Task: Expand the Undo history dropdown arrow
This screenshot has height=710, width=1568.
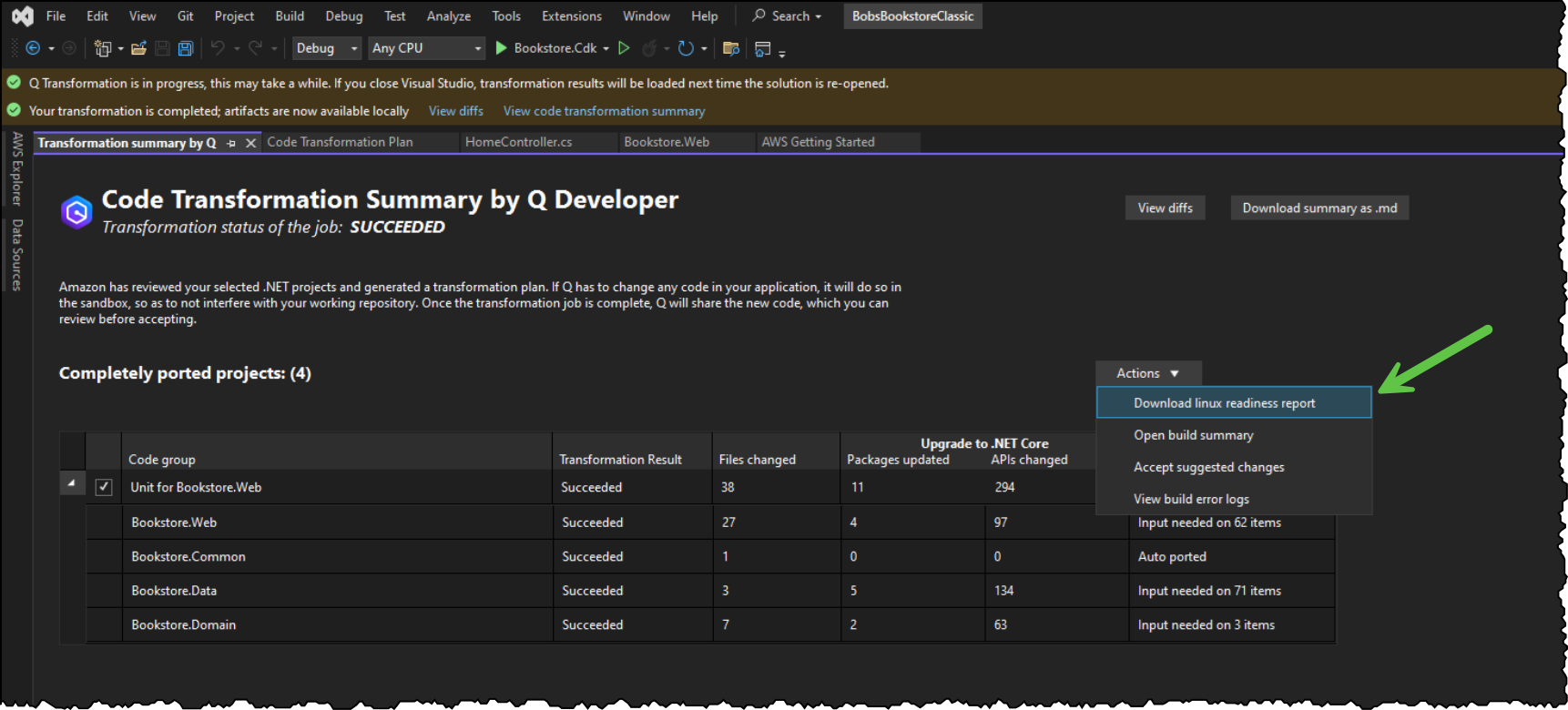Action: [237, 48]
